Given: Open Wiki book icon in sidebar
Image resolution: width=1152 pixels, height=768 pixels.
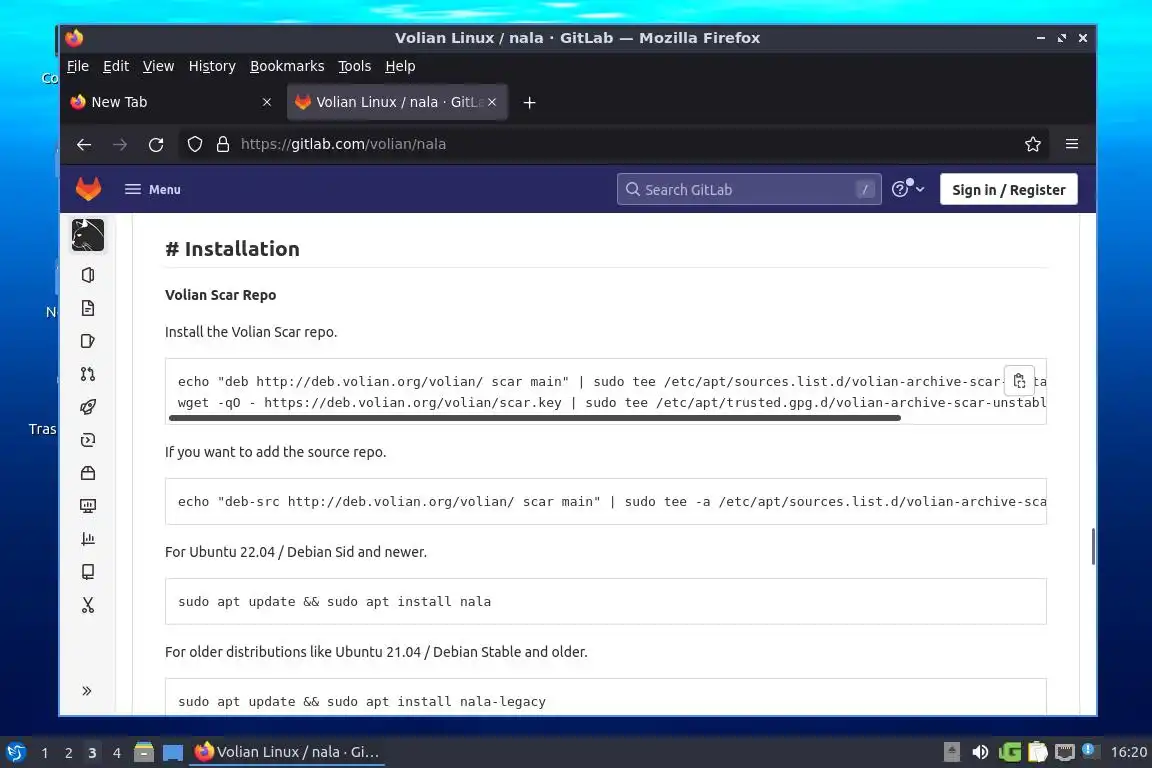Looking at the screenshot, I should pos(87,572).
